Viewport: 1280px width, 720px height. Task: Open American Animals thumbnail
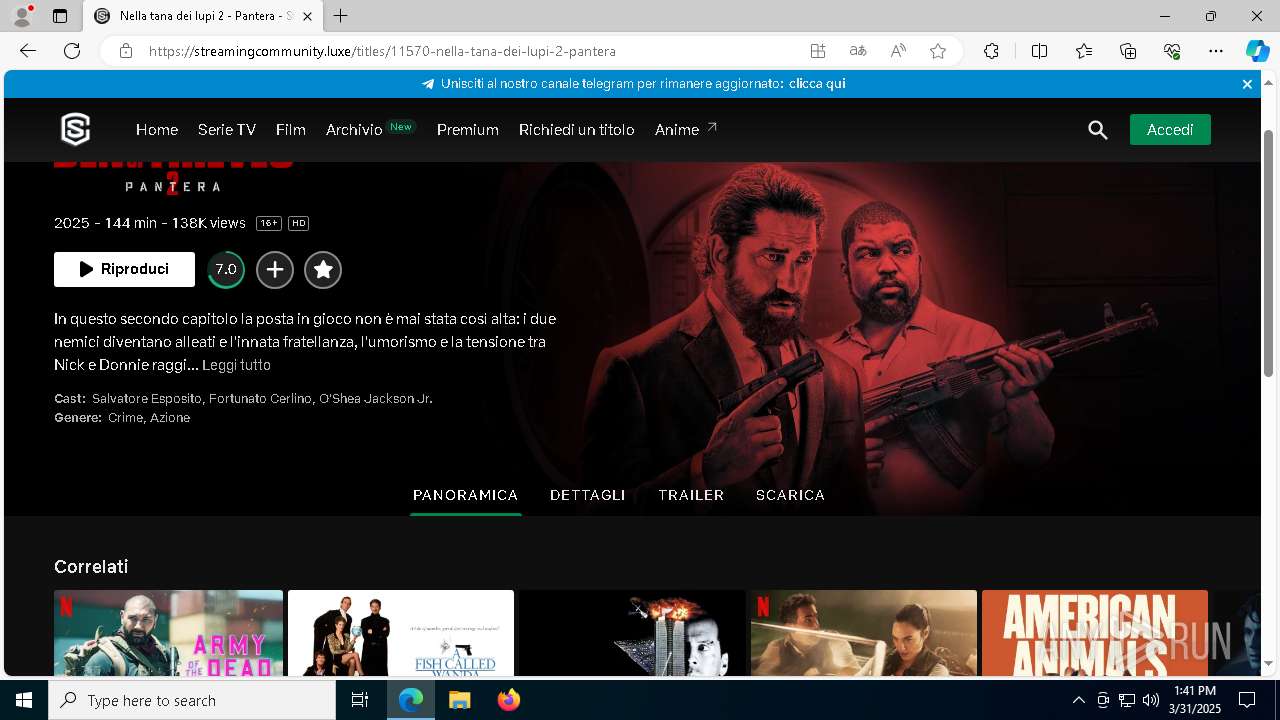pos(1095,633)
